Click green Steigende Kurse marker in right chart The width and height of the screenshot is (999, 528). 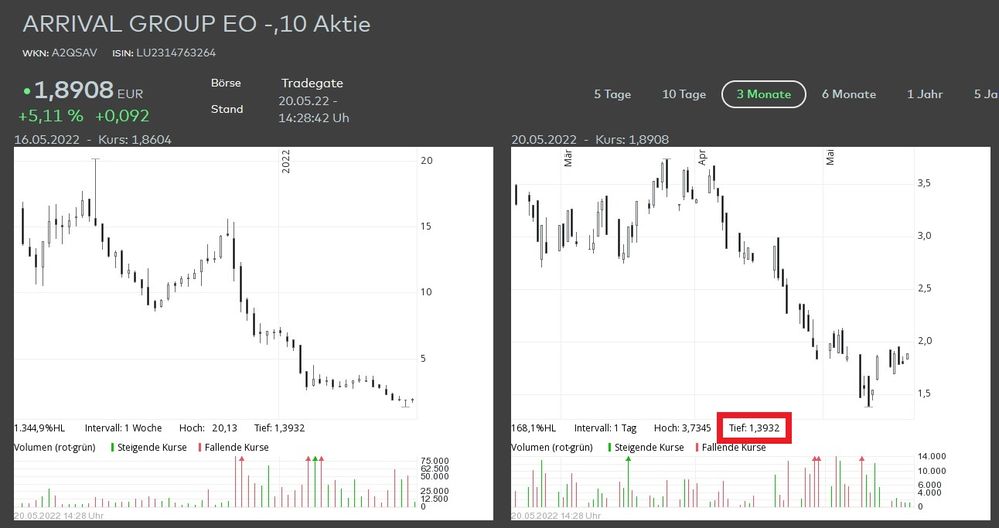(x=611, y=447)
